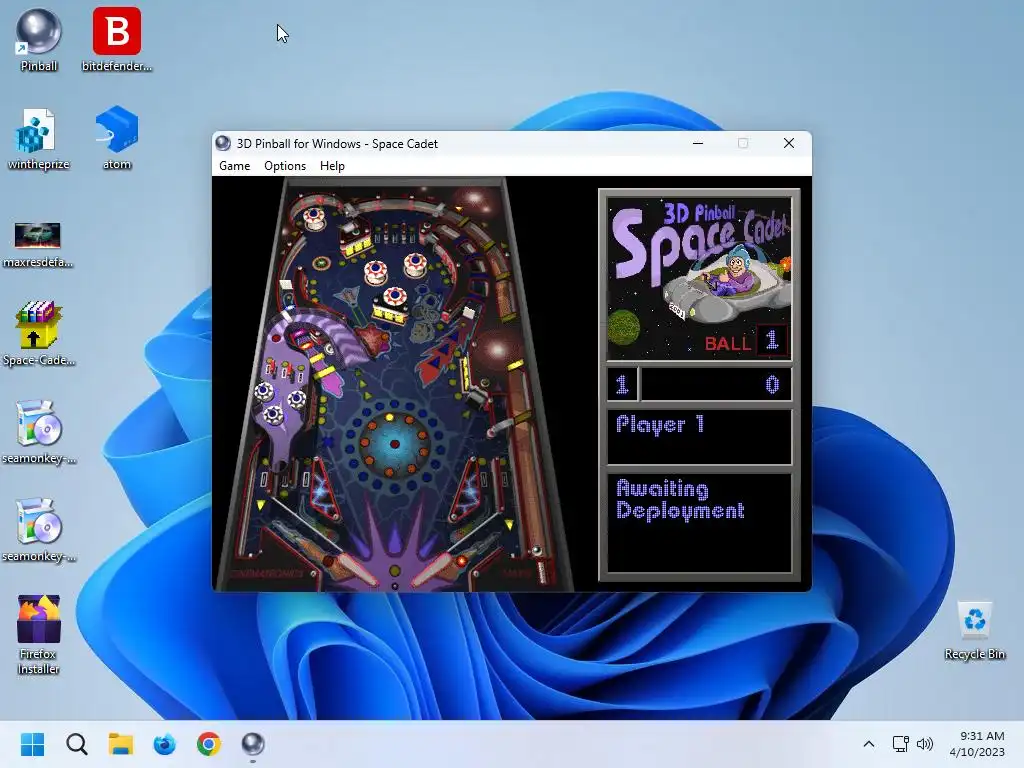
Task: Click the blue circular target in table center
Action: pyautogui.click(x=394, y=444)
